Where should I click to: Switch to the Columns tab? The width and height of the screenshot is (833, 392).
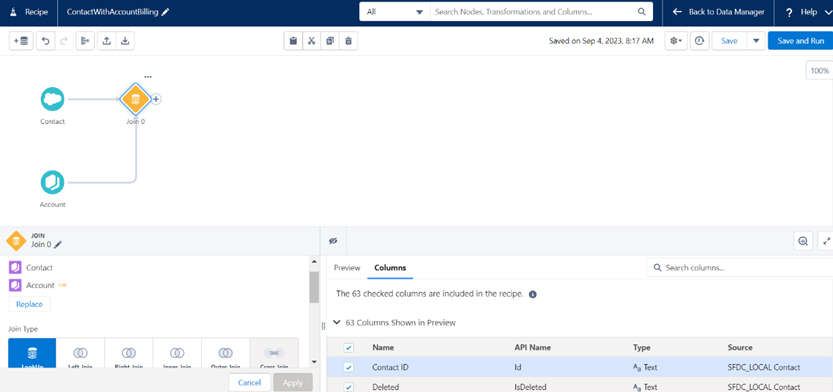point(390,268)
